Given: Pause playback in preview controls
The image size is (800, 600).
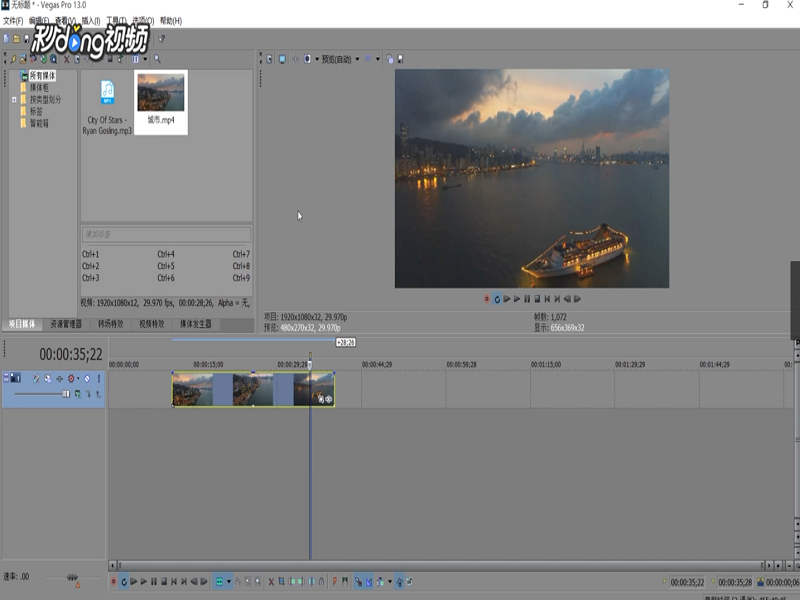Looking at the screenshot, I should (x=527, y=299).
